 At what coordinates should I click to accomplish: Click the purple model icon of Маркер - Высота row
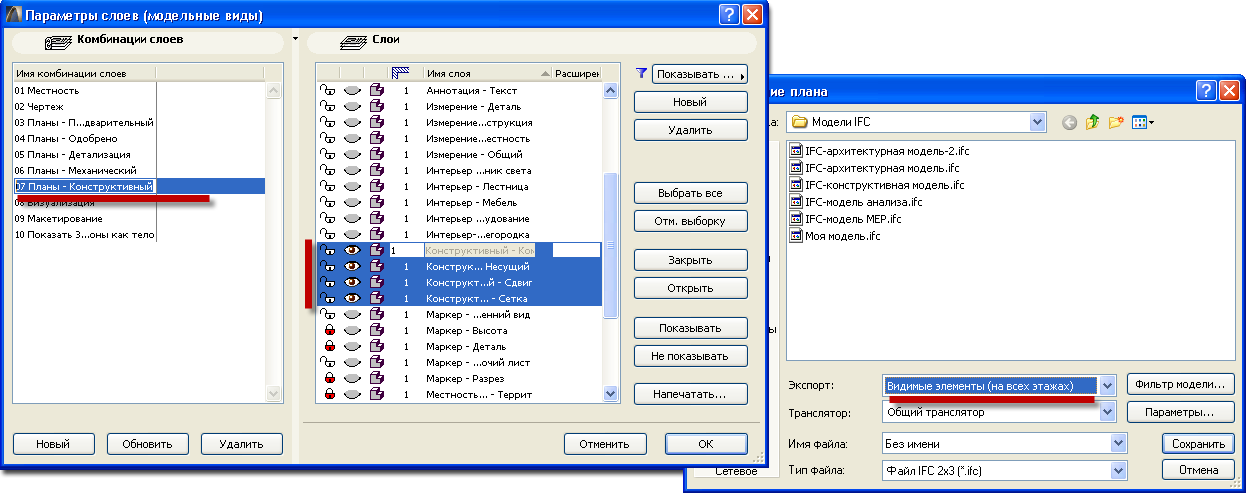pos(377,330)
